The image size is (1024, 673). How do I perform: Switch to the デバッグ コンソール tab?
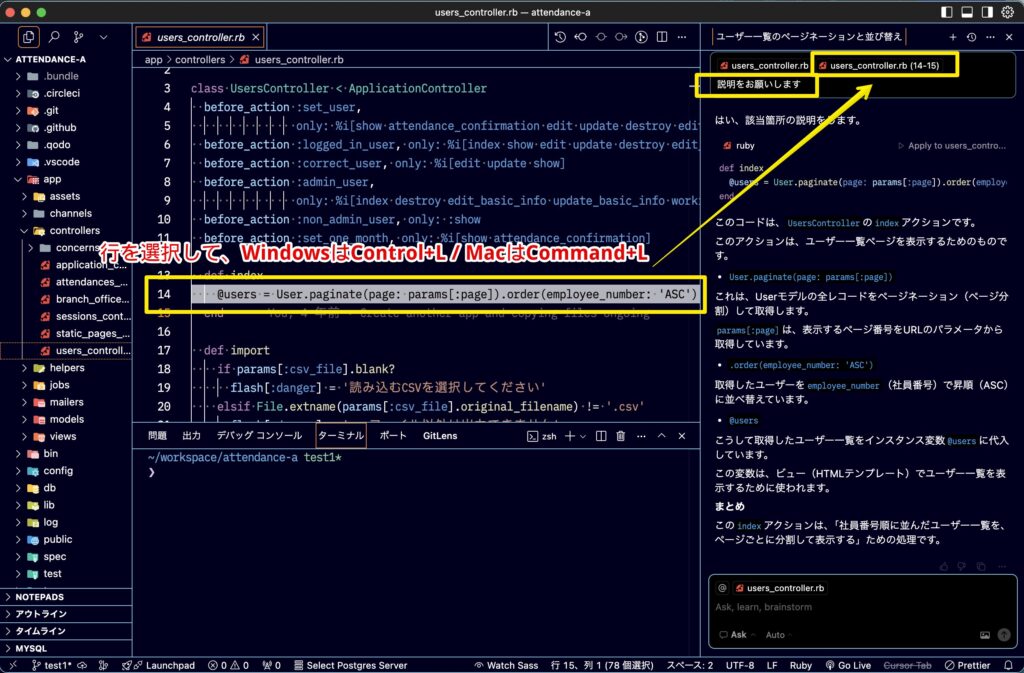coord(259,436)
